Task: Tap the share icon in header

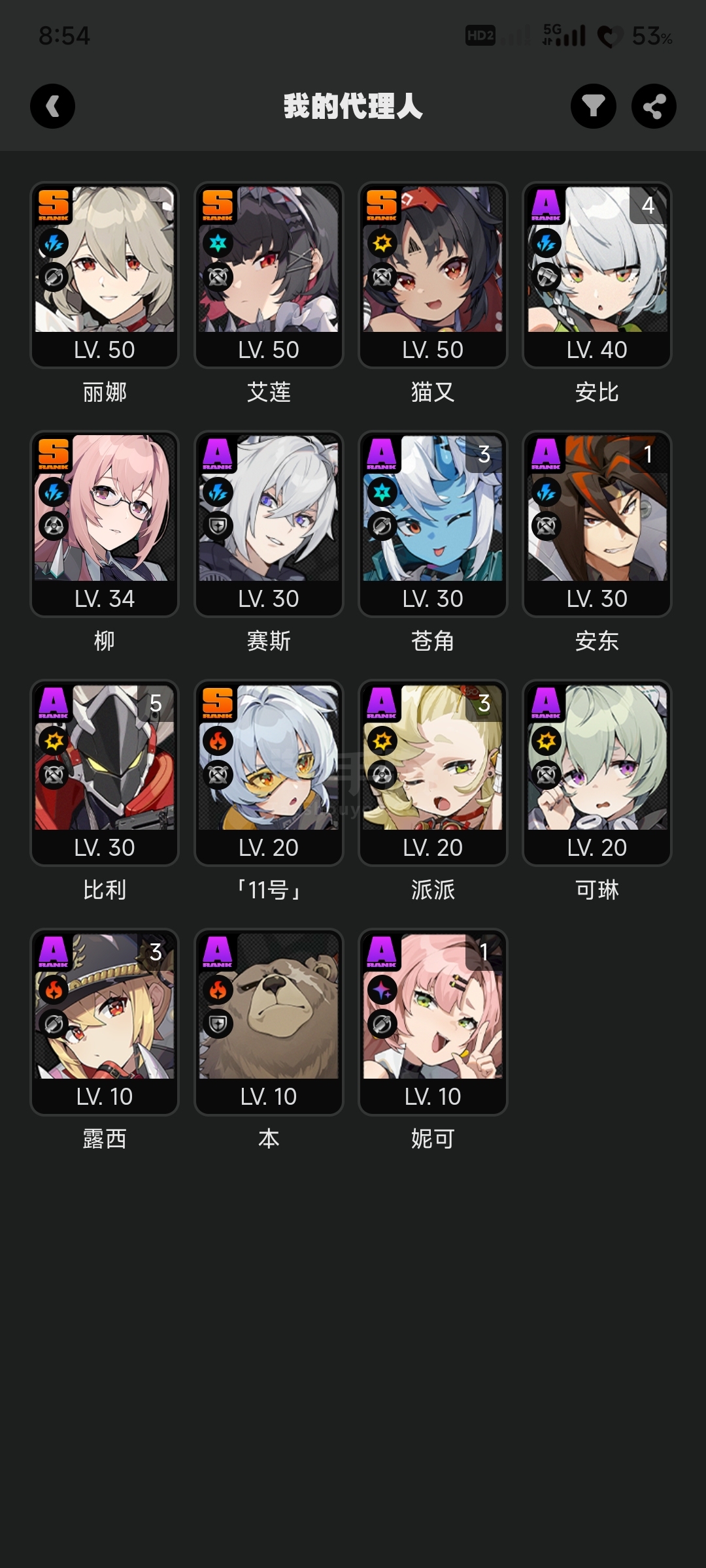Action: tap(654, 106)
